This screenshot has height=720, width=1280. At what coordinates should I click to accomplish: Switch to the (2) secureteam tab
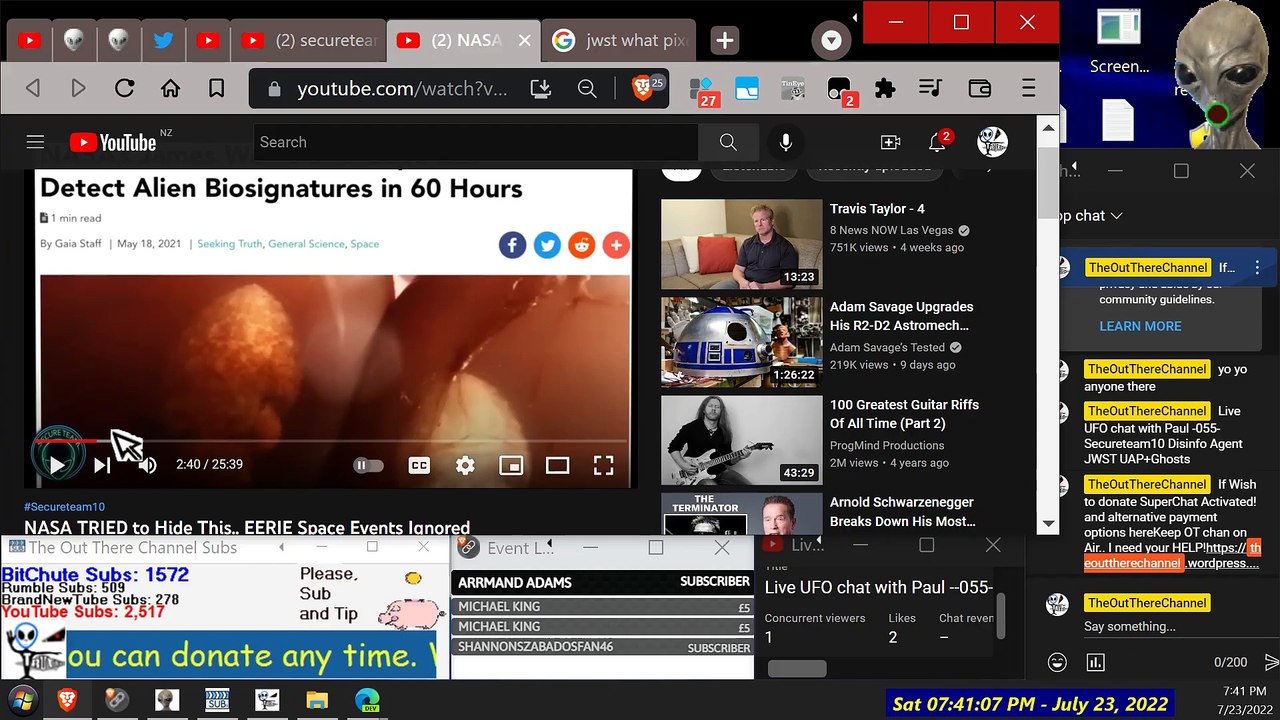tap(308, 40)
